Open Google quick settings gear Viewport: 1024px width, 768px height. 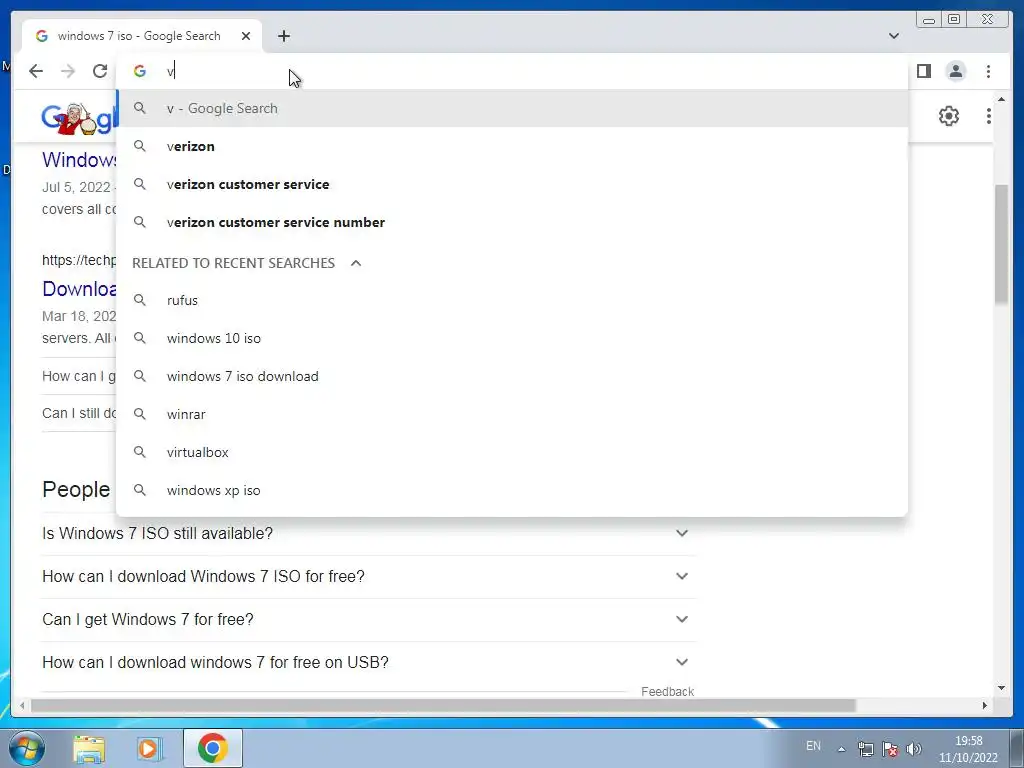click(x=948, y=116)
